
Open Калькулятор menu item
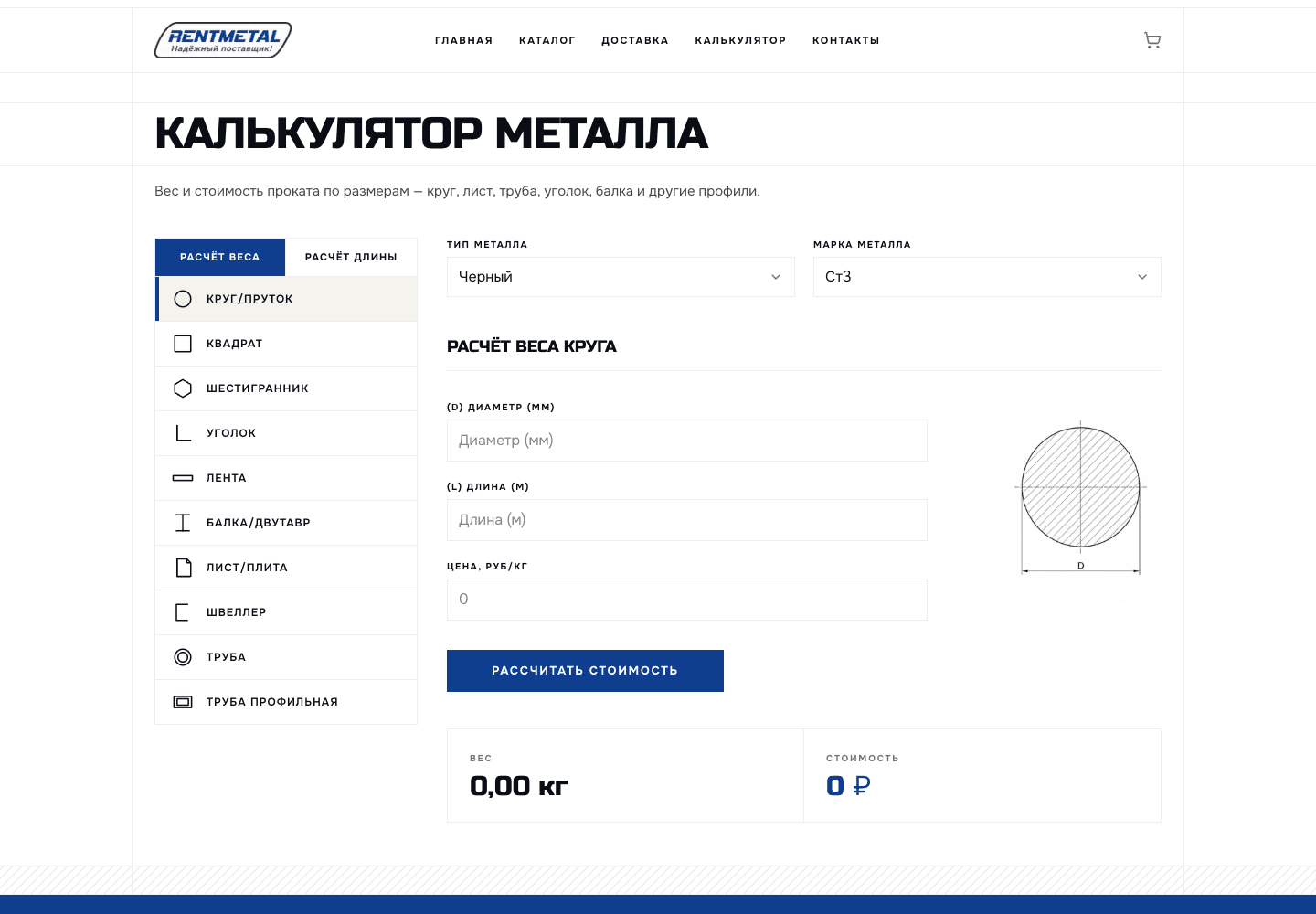[x=740, y=40]
